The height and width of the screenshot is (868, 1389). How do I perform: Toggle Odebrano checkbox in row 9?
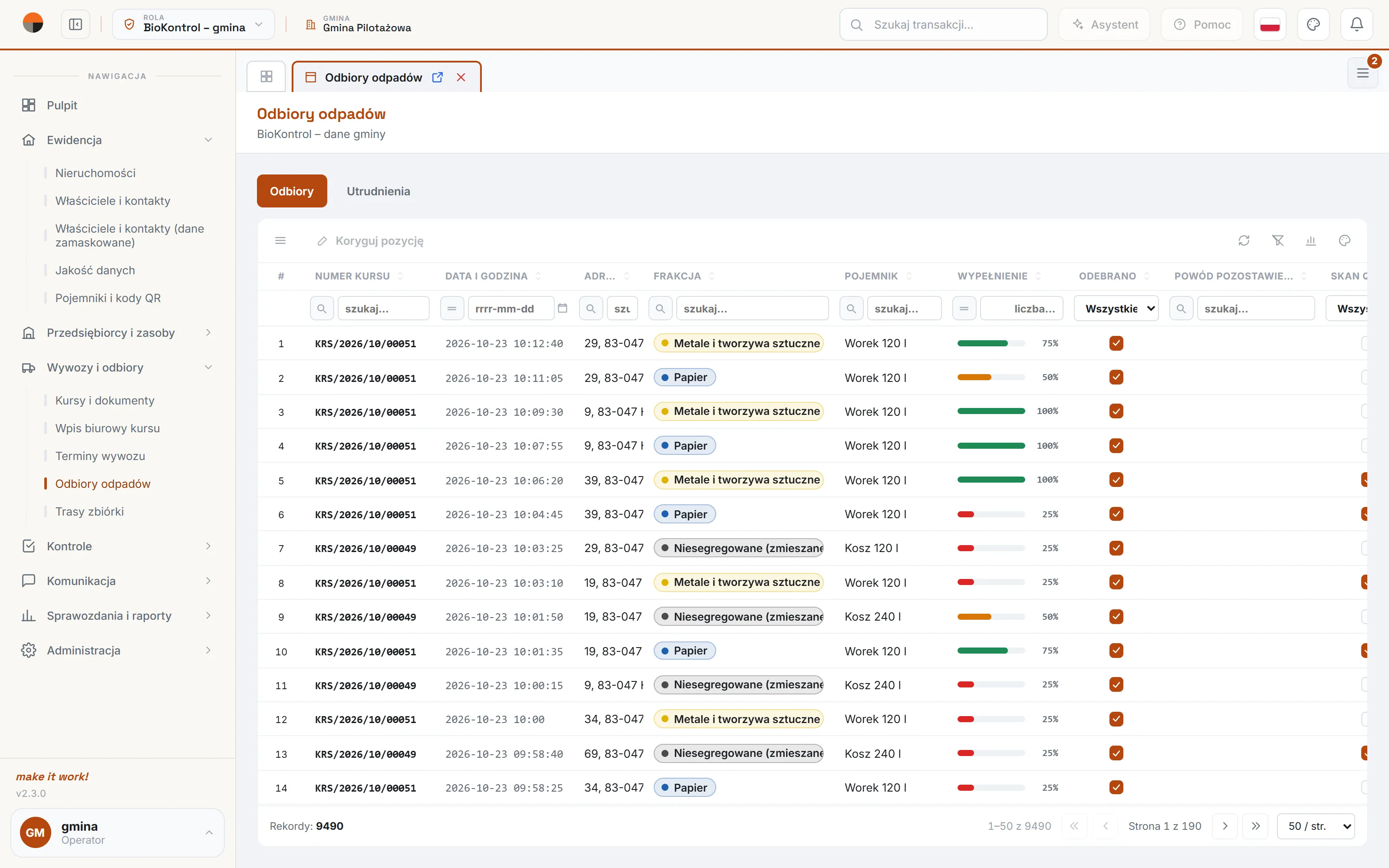(x=1116, y=617)
